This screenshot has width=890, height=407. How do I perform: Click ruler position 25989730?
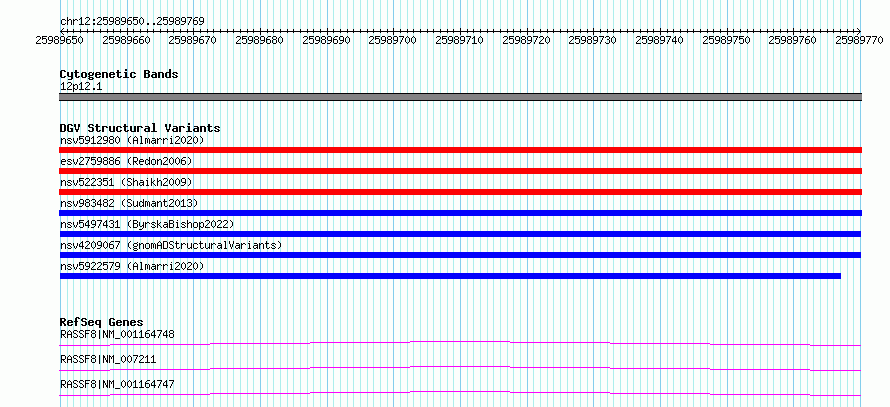593,40
